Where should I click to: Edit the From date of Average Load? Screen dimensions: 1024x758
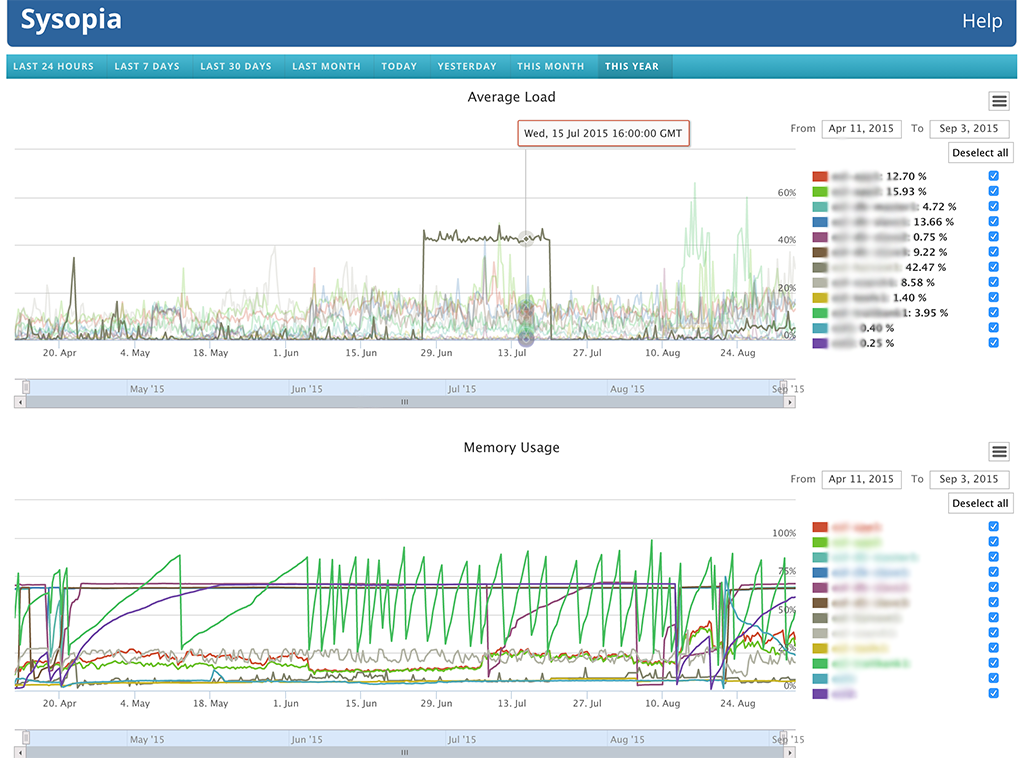[861, 129]
